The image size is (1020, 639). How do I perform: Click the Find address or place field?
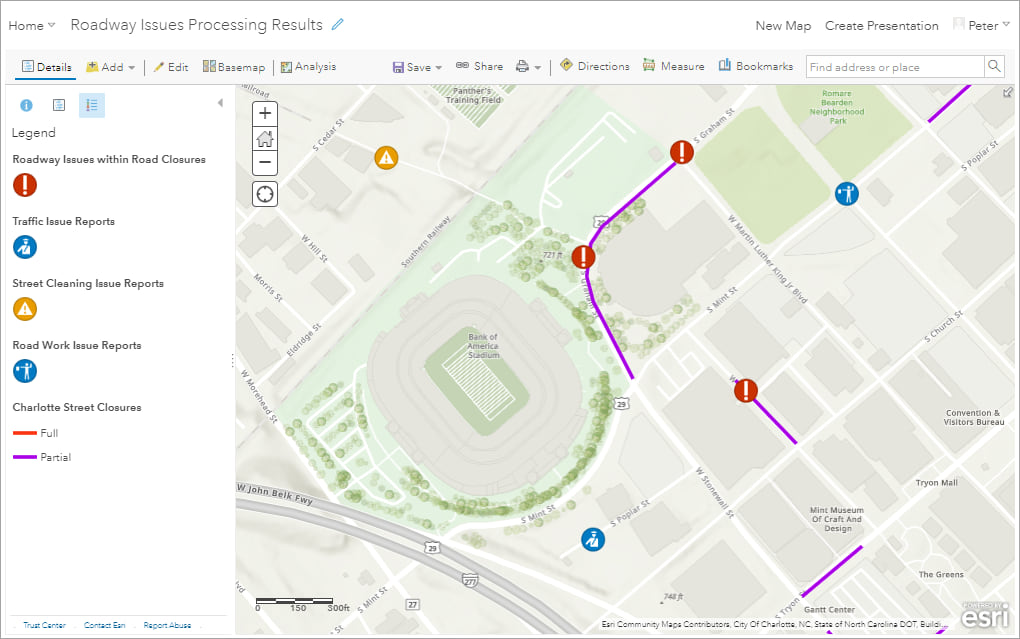[x=894, y=67]
